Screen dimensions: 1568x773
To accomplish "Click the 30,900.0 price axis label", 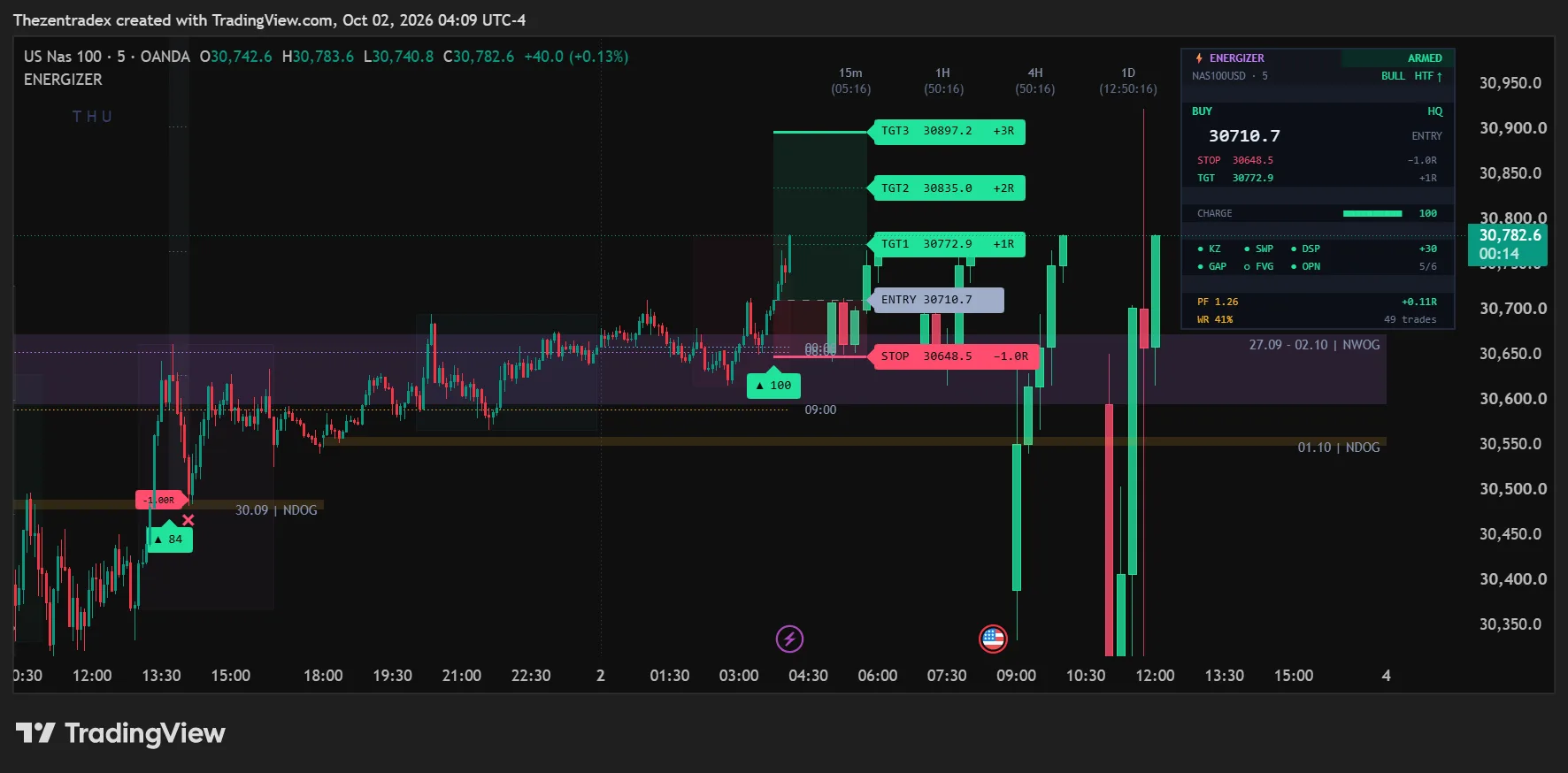I will pyautogui.click(x=1513, y=128).
